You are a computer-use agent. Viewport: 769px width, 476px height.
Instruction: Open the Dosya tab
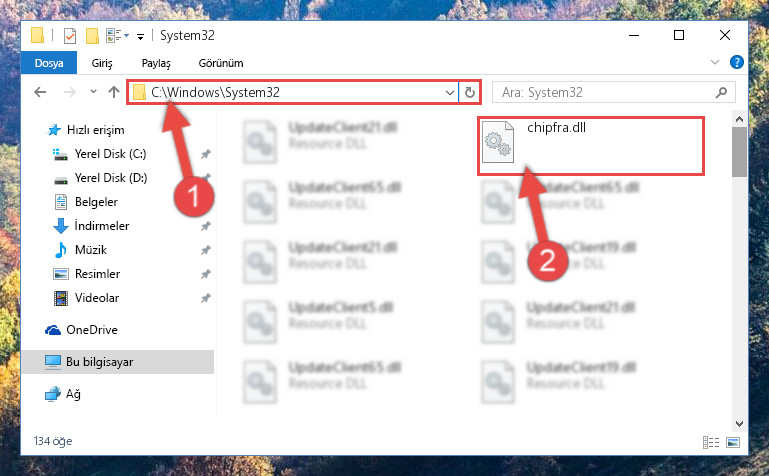pyautogui.click(x=49, y=63)
